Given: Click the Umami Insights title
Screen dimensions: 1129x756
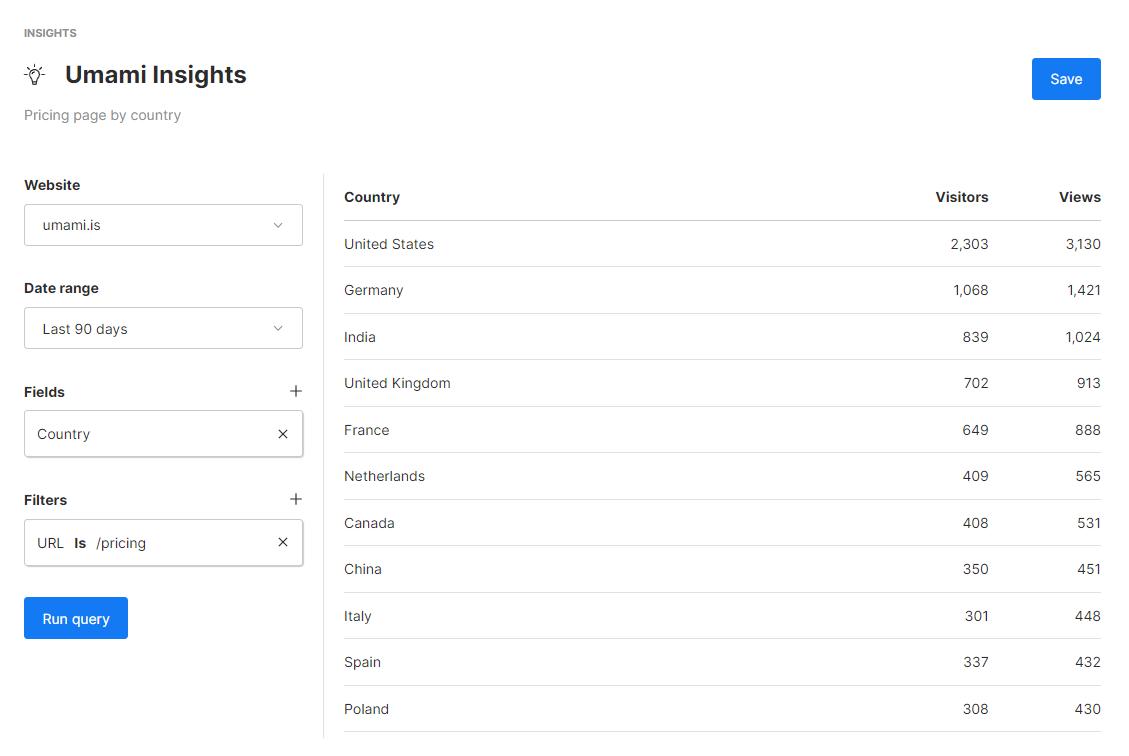Looking at the screenshot, I should pyautogui.click(x=156, y=75).
